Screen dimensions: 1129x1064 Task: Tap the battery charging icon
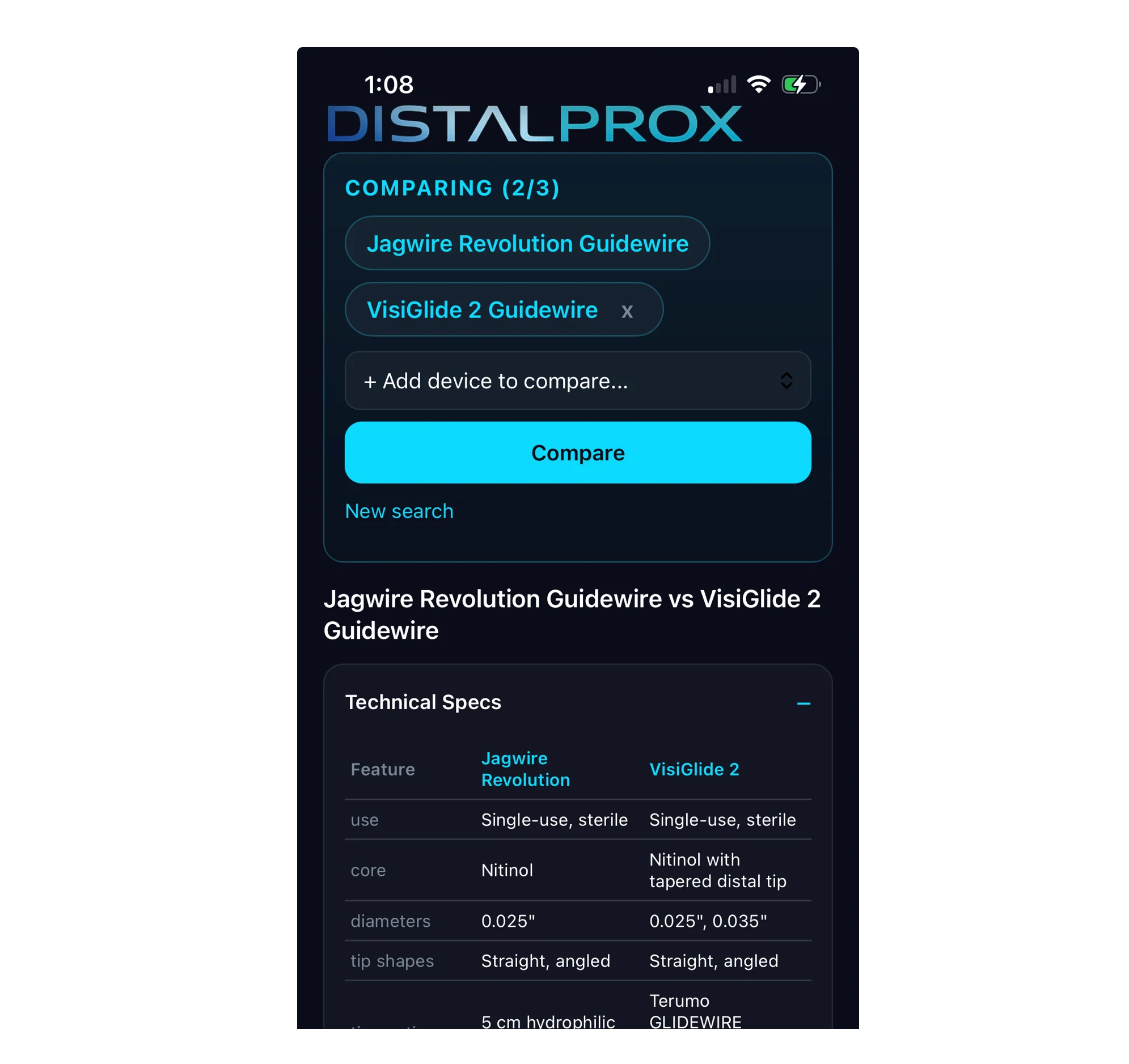(801, 84)
